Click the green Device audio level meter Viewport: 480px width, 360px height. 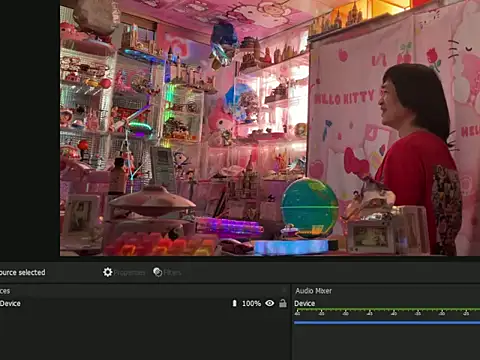pos(387,310)
